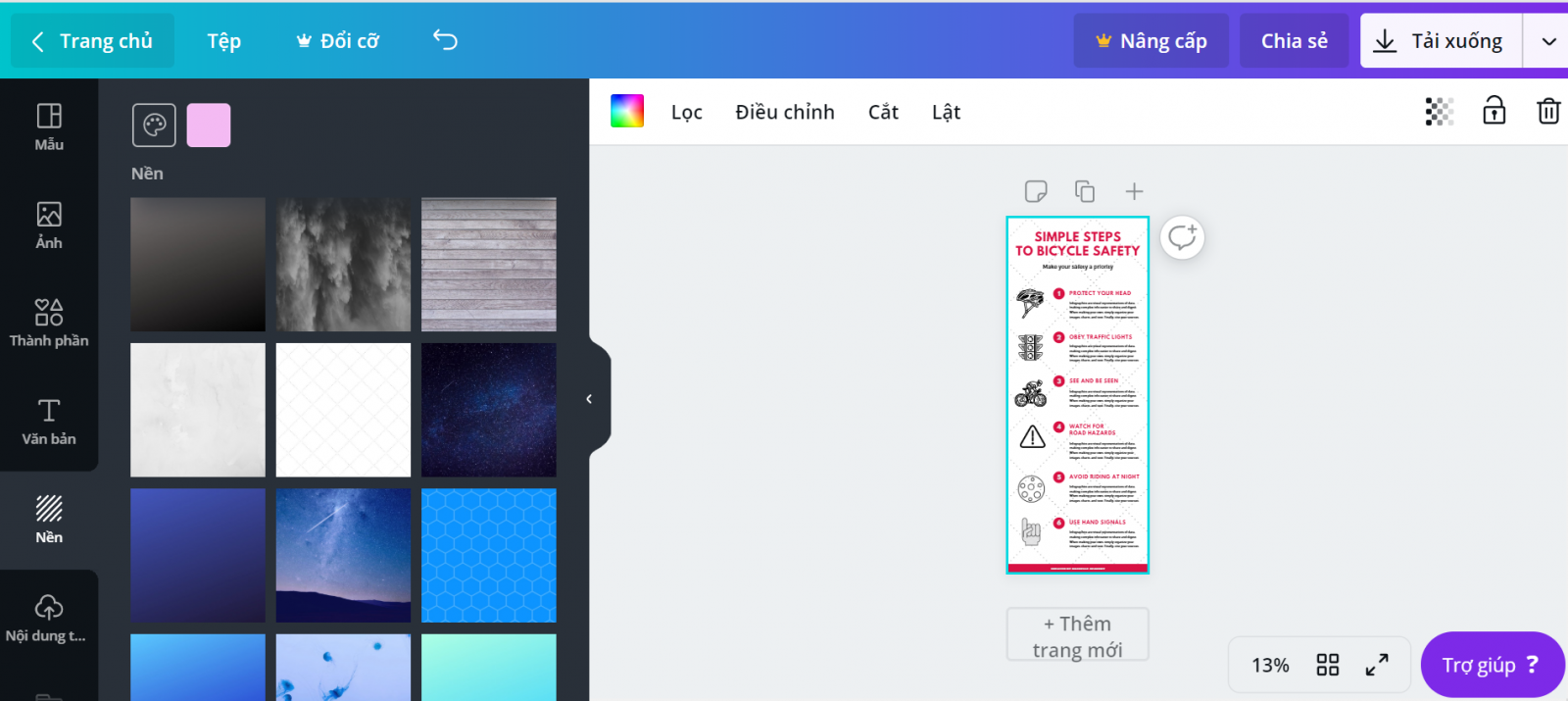Image resolution: width=1568 pixels, height=701 pixels.
Task: Open the Tệp menu
Action: pos(223,41)
